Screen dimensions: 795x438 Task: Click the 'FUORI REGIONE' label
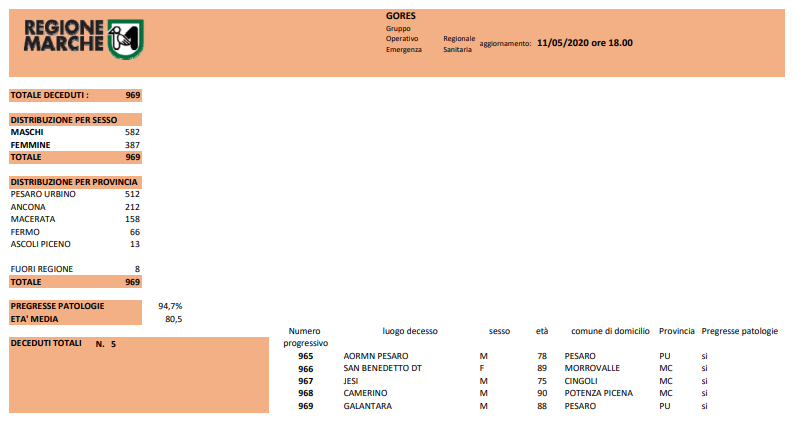tap(42, 269)
